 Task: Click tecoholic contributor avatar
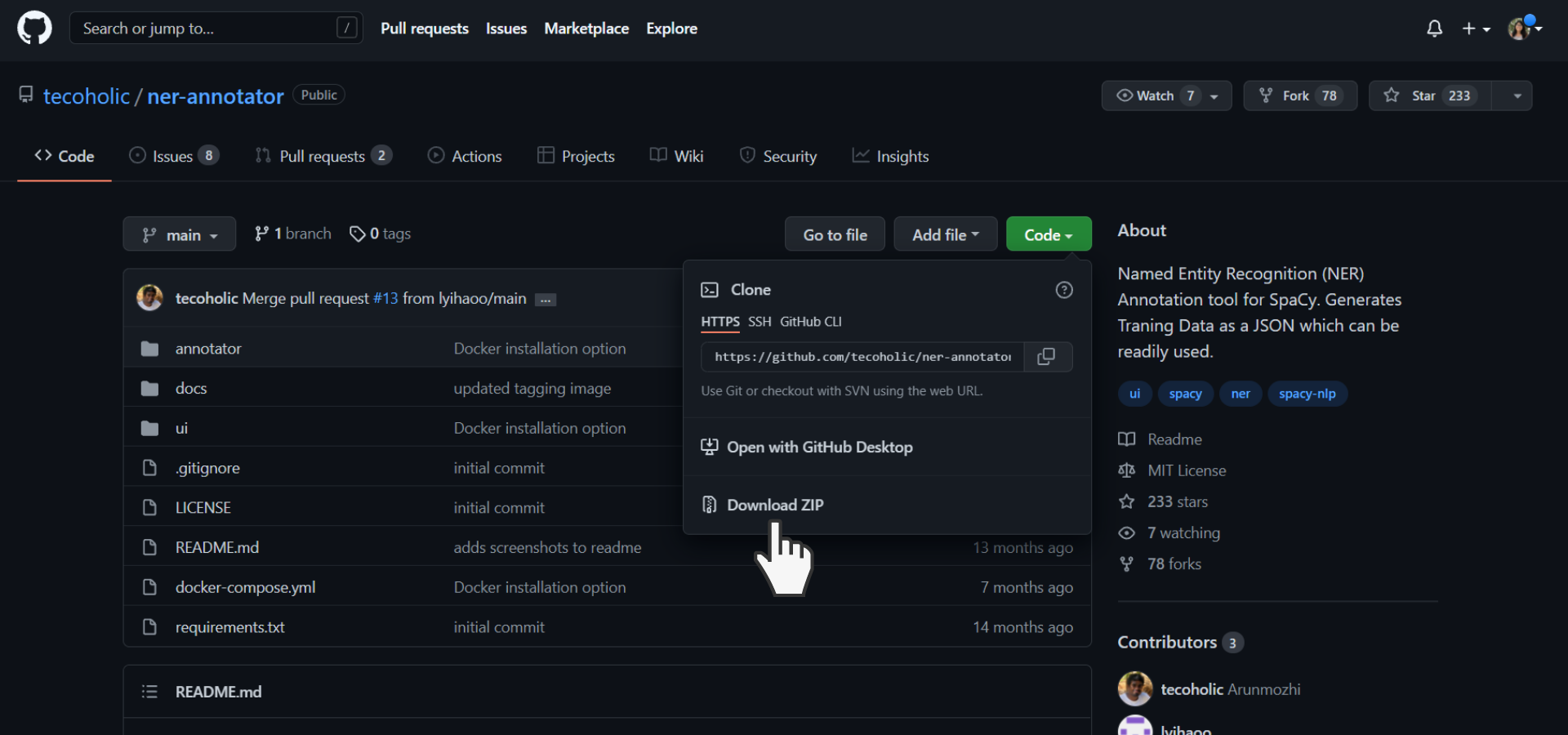[1135, 689]
